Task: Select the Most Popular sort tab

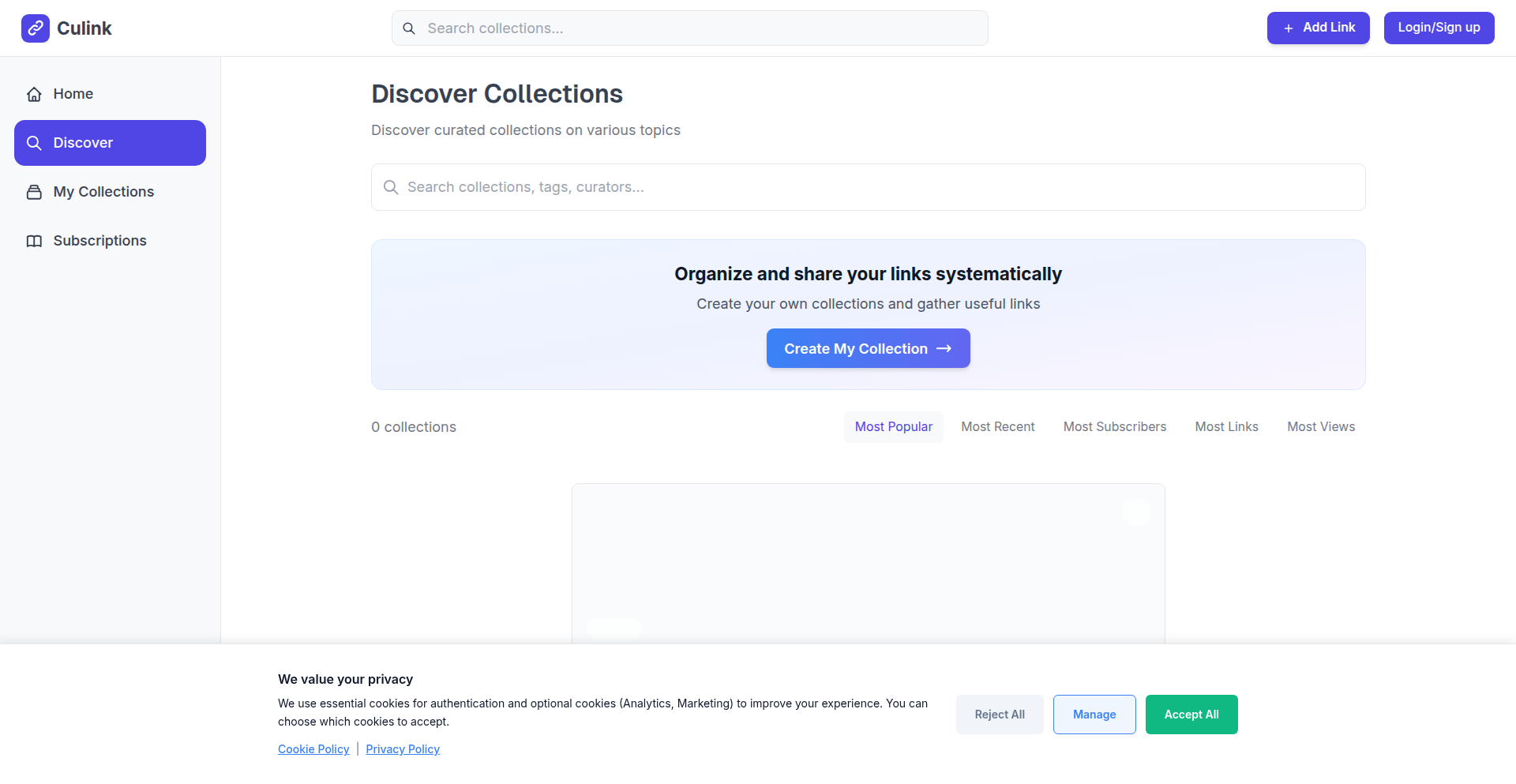Action: coord(893,426)
